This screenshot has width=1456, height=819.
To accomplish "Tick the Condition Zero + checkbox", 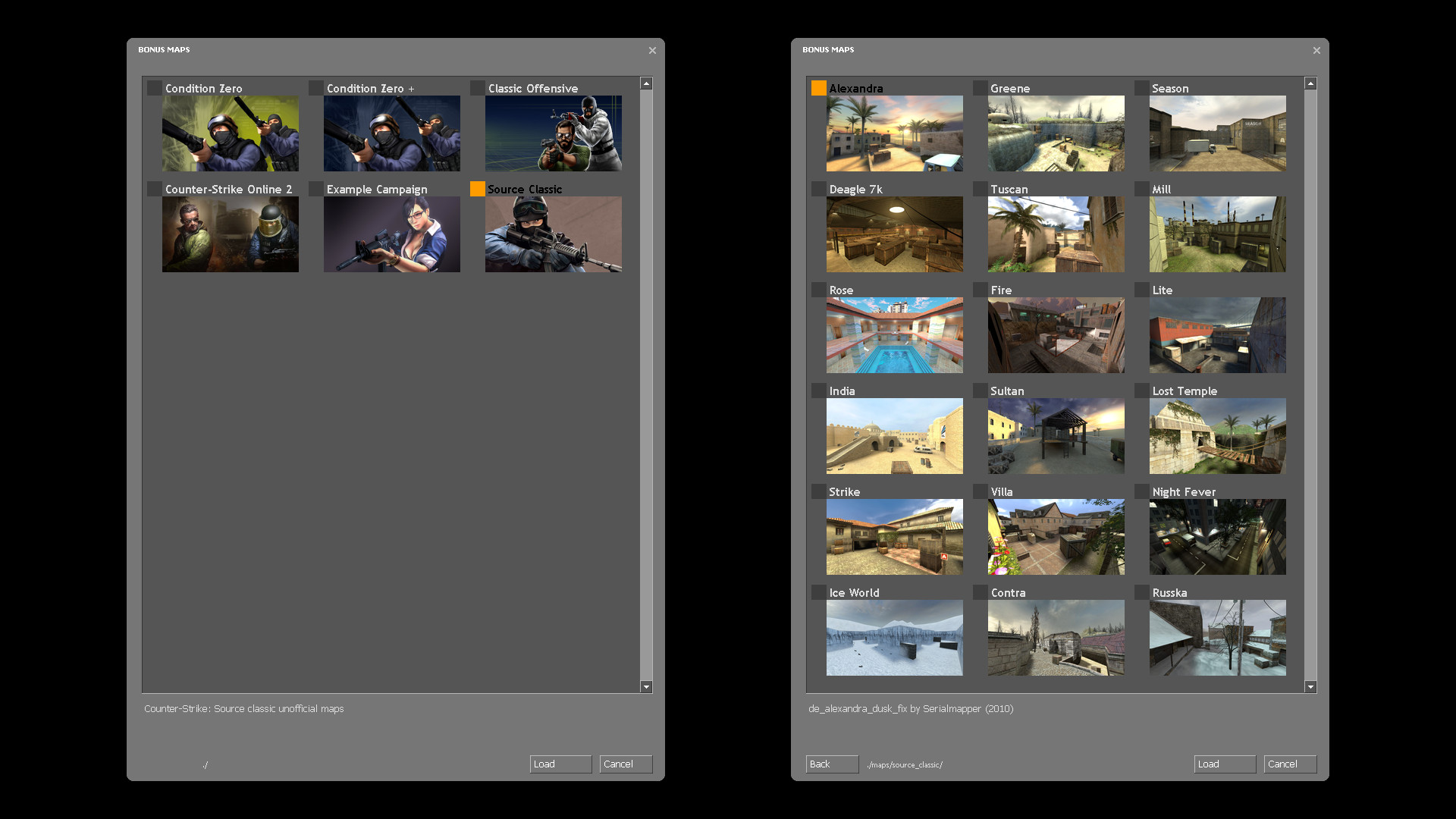I will pyautogui.click(x=316, y=88).
